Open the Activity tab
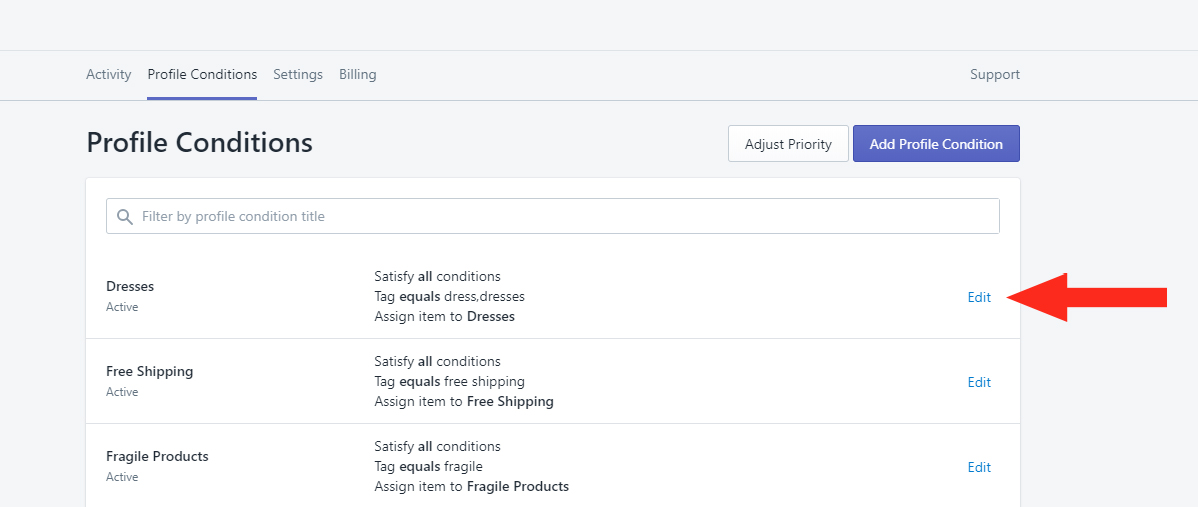This screenshot has width=1198, height=507. 108,75
